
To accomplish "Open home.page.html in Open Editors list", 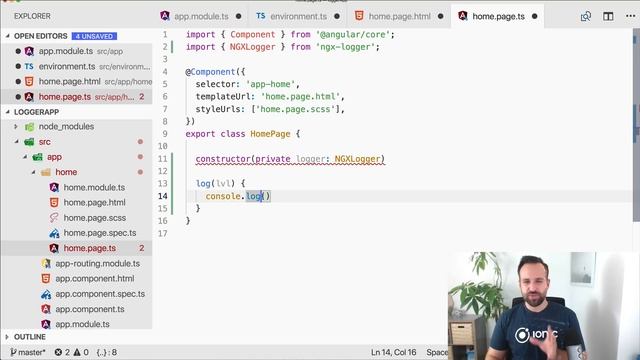I will 77,82.
